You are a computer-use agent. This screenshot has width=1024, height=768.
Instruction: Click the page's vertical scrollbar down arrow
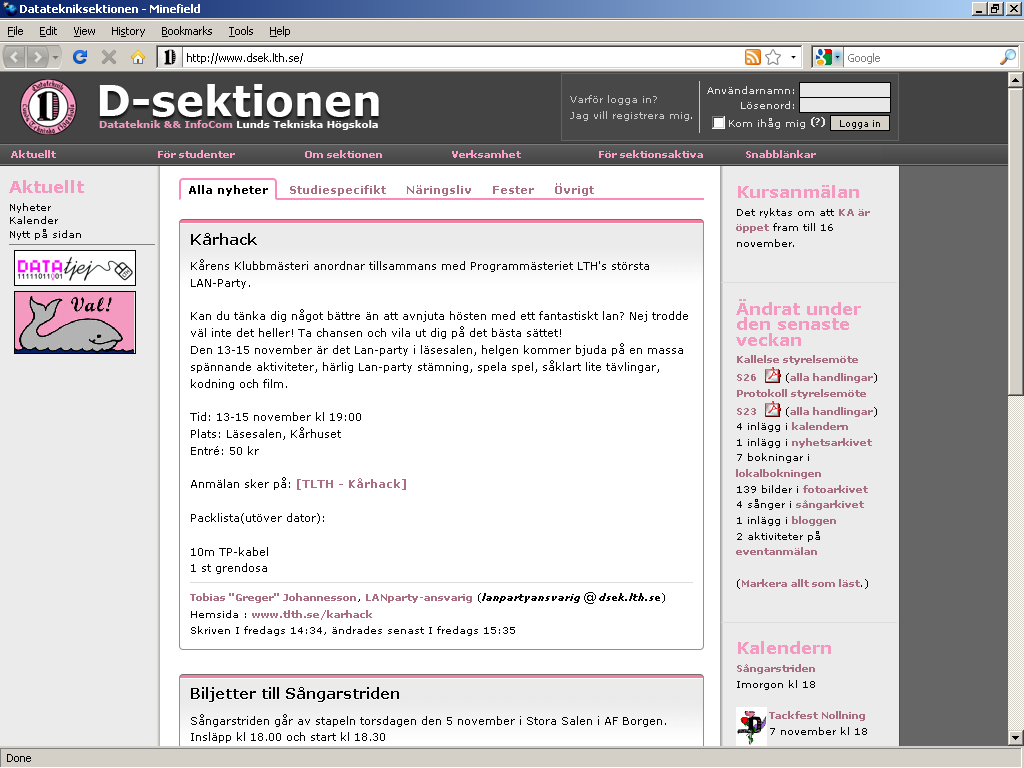pyautogui.click(x=1015, y=738)
